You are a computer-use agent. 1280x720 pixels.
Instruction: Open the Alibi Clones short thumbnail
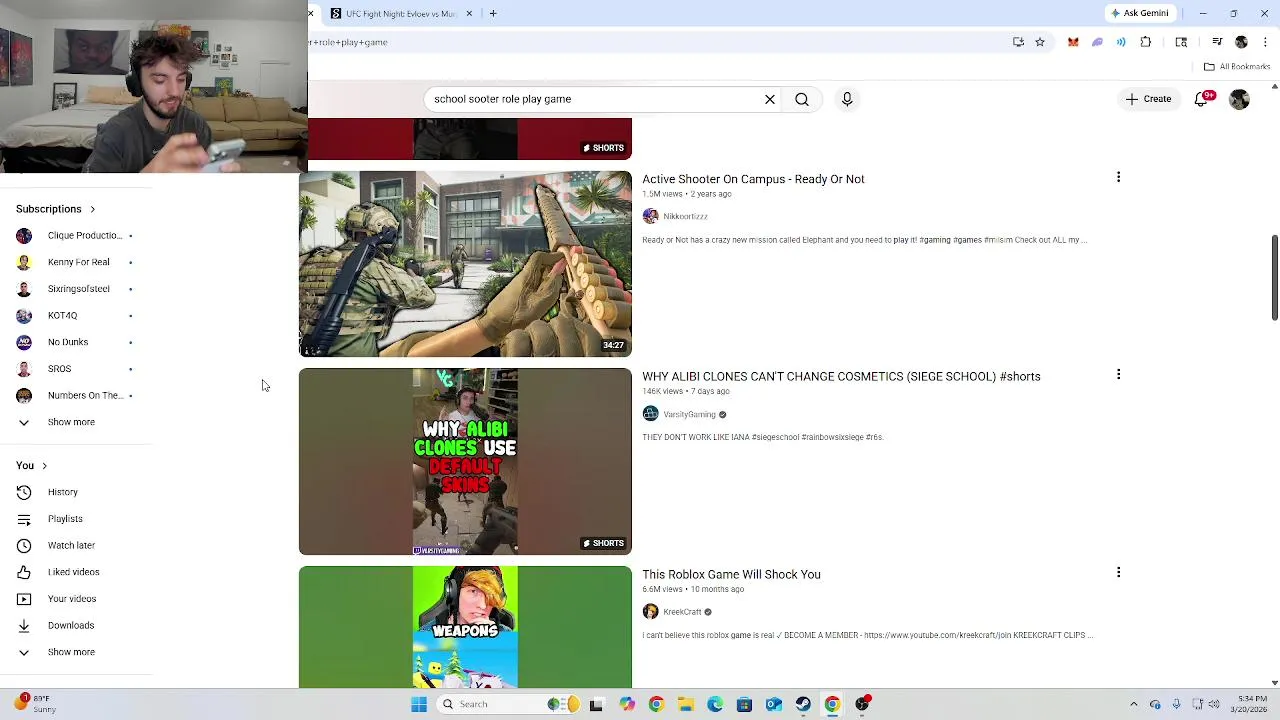465,462
